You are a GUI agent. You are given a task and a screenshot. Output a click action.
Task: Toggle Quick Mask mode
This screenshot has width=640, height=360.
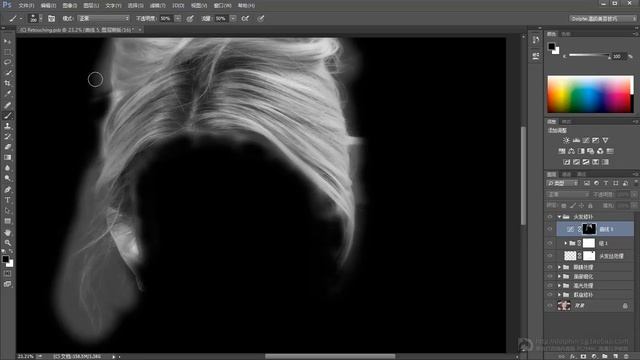tap(7, 273)
